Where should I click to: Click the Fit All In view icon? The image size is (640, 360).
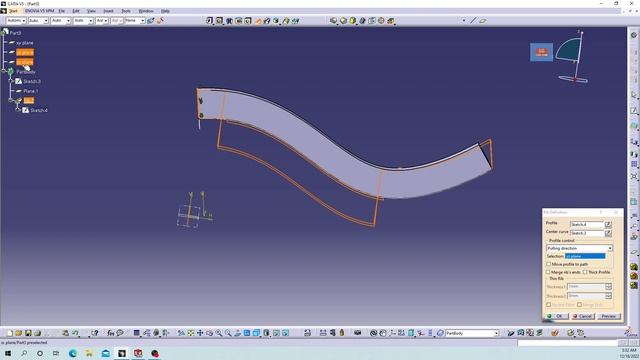[191, 333]
